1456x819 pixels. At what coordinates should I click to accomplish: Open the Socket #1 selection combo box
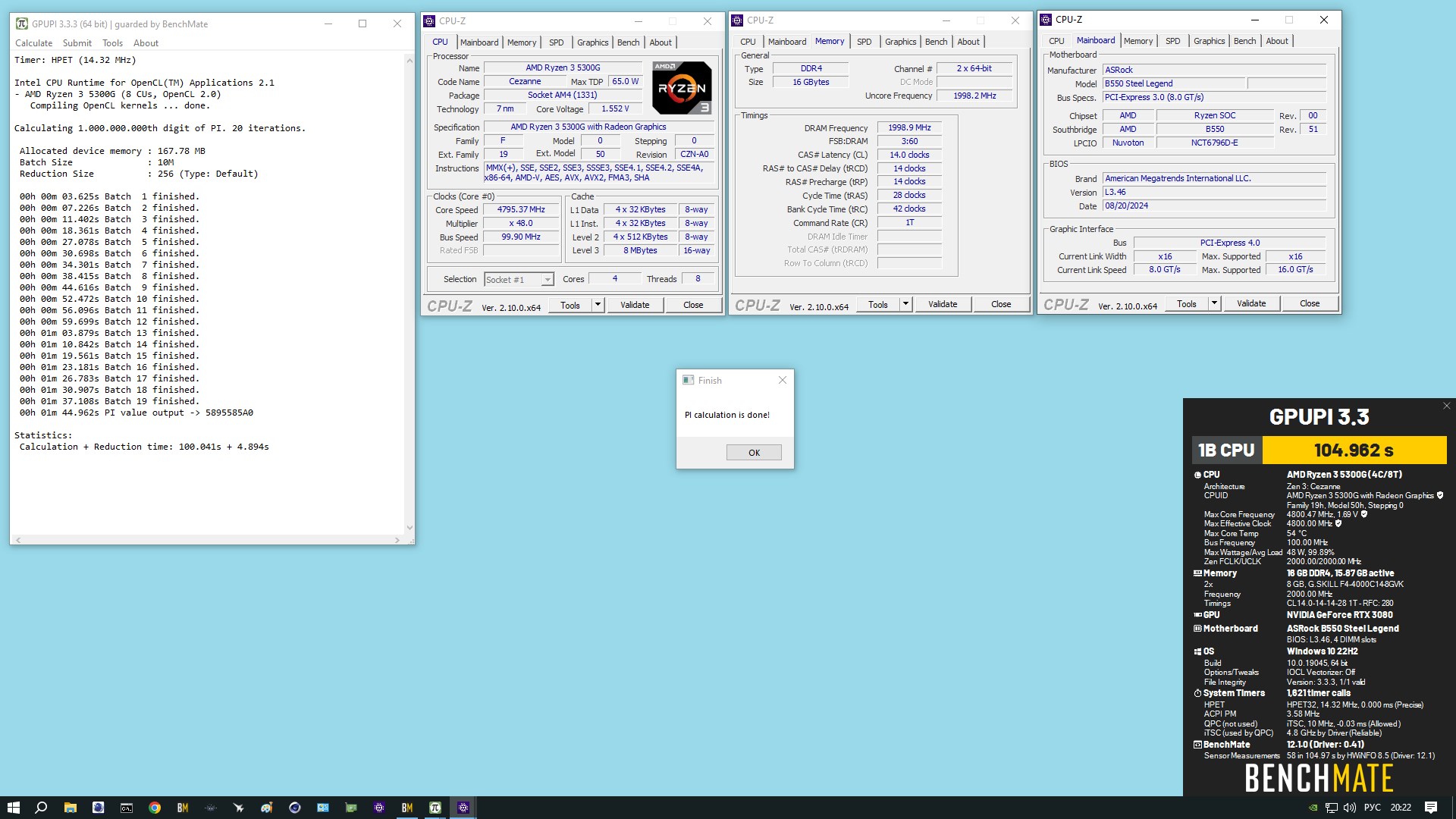click(519, 279)
